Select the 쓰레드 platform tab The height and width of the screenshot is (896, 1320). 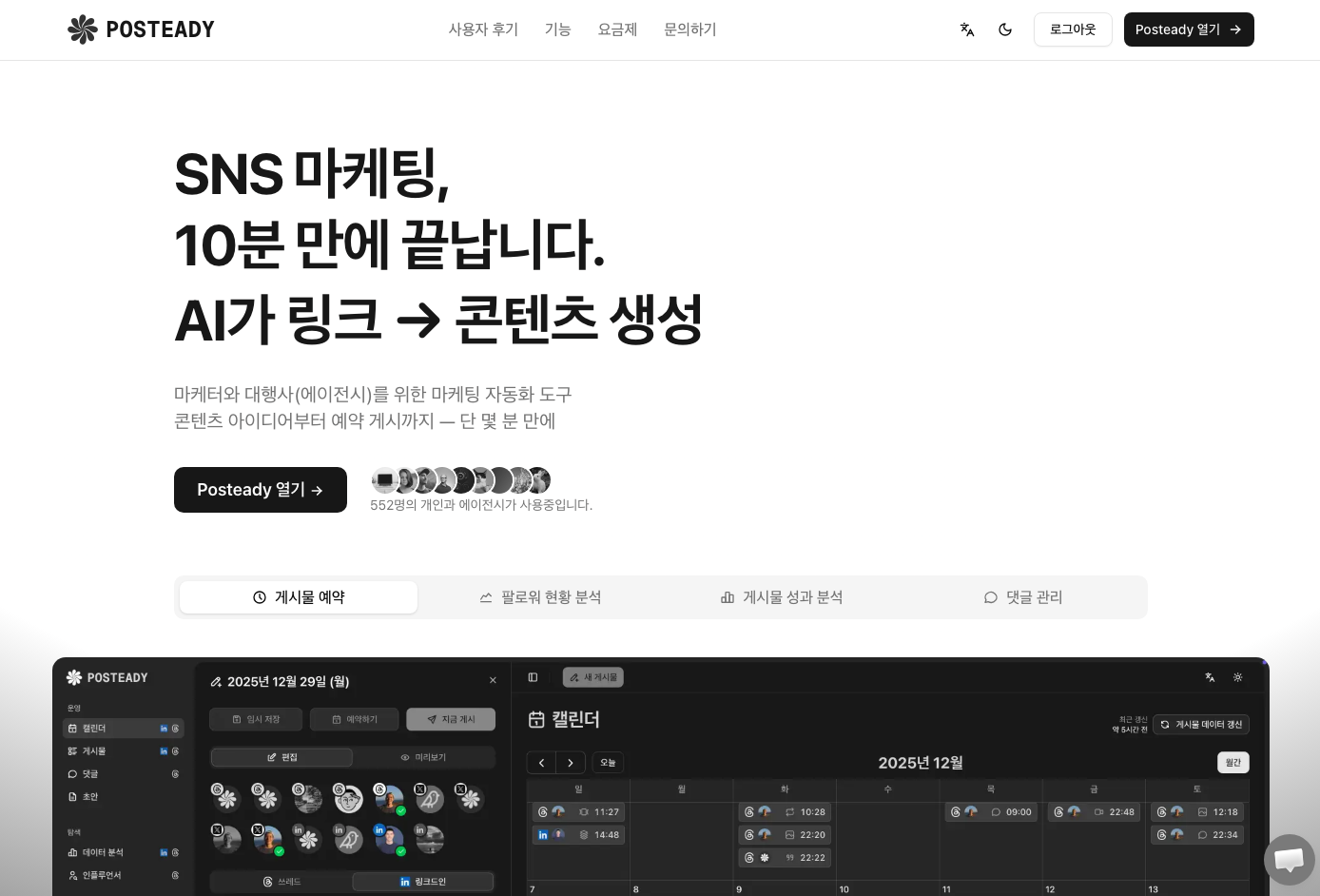281,882
